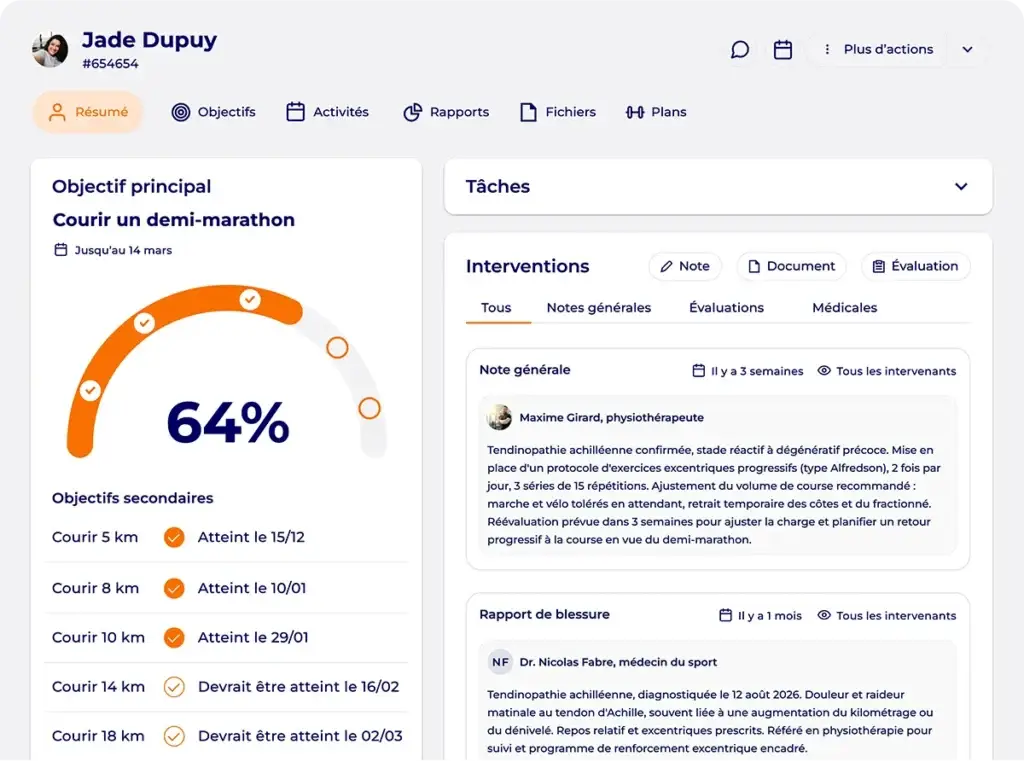Click the Fichiers document icon
The height and width of the screenshot is (762, 1024).
tap(528, 112)
